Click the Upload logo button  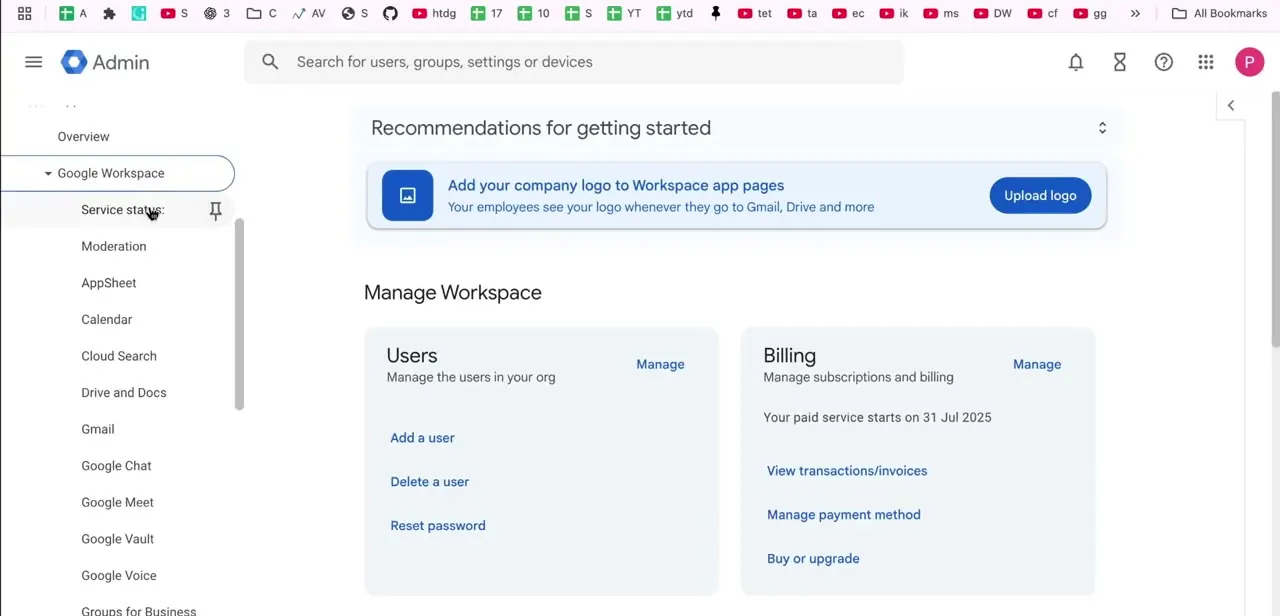[x=1040, y=195]
